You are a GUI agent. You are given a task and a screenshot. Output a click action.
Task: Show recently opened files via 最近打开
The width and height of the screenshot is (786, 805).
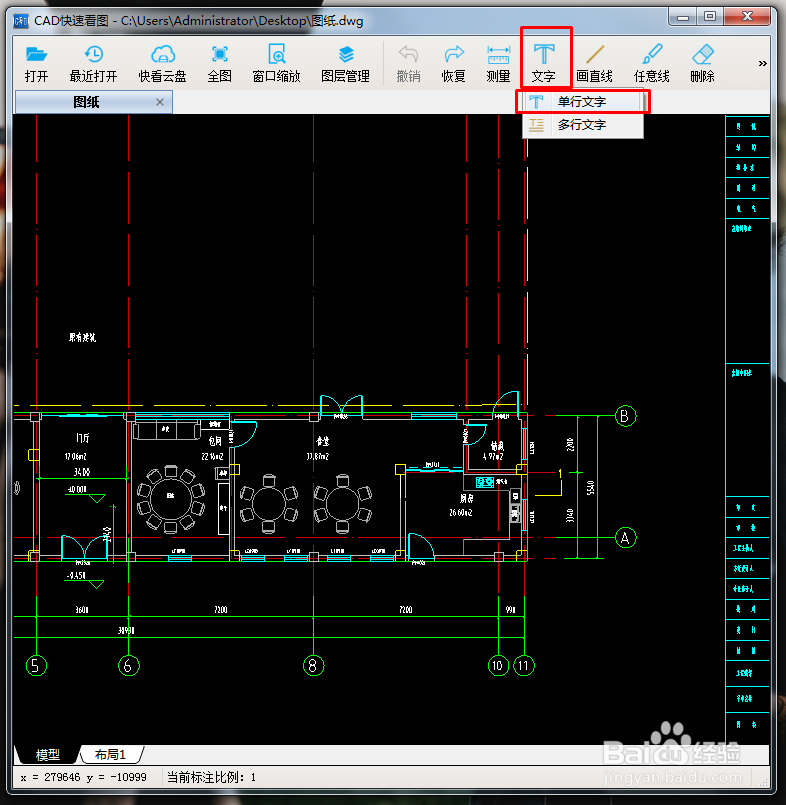[93, 64]
